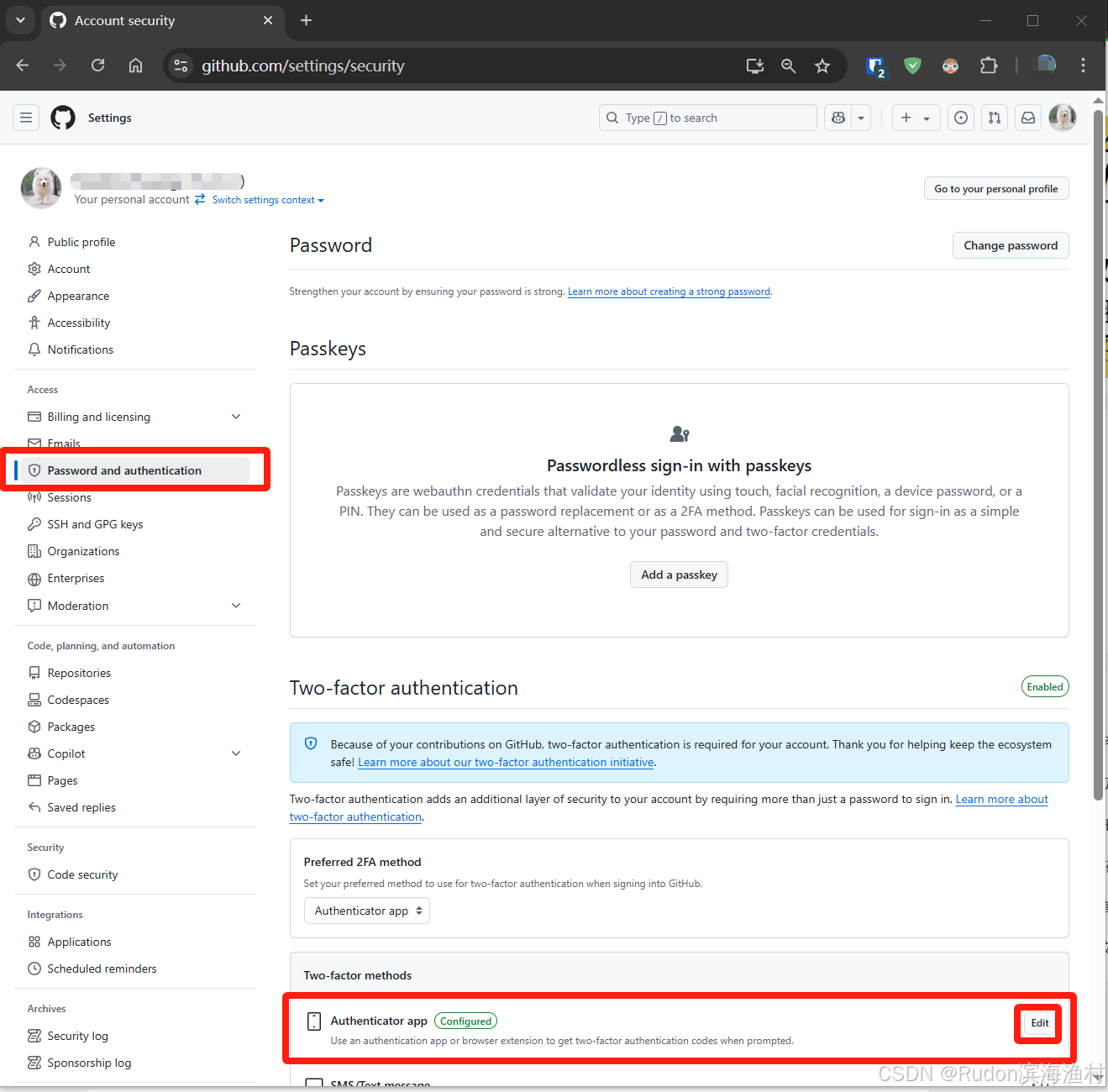1108x1092 pixels.
Task: Click Go to your personal profile
Action: (x=996, y=188)
